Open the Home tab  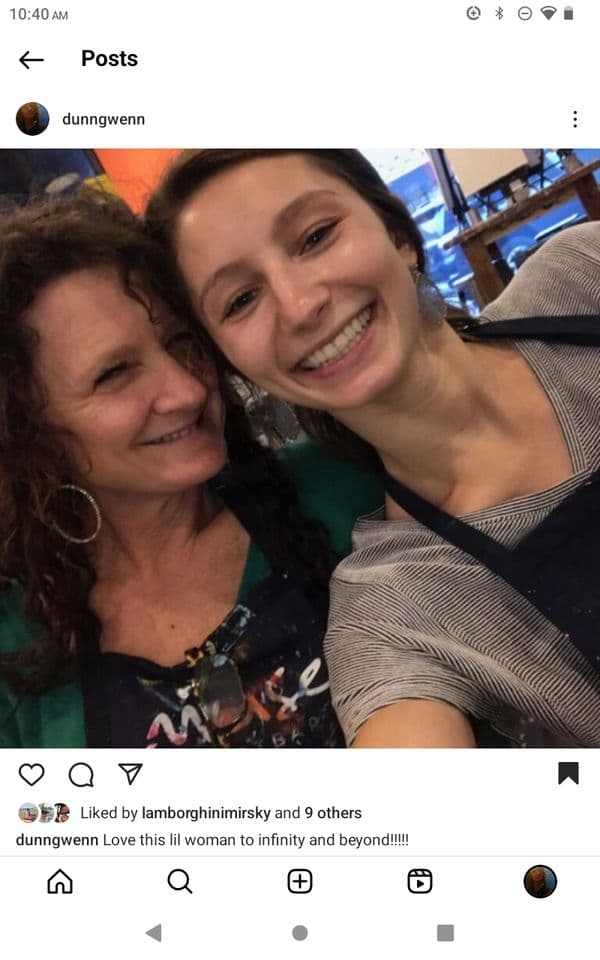pyautogui.click(x=60, y=882)
